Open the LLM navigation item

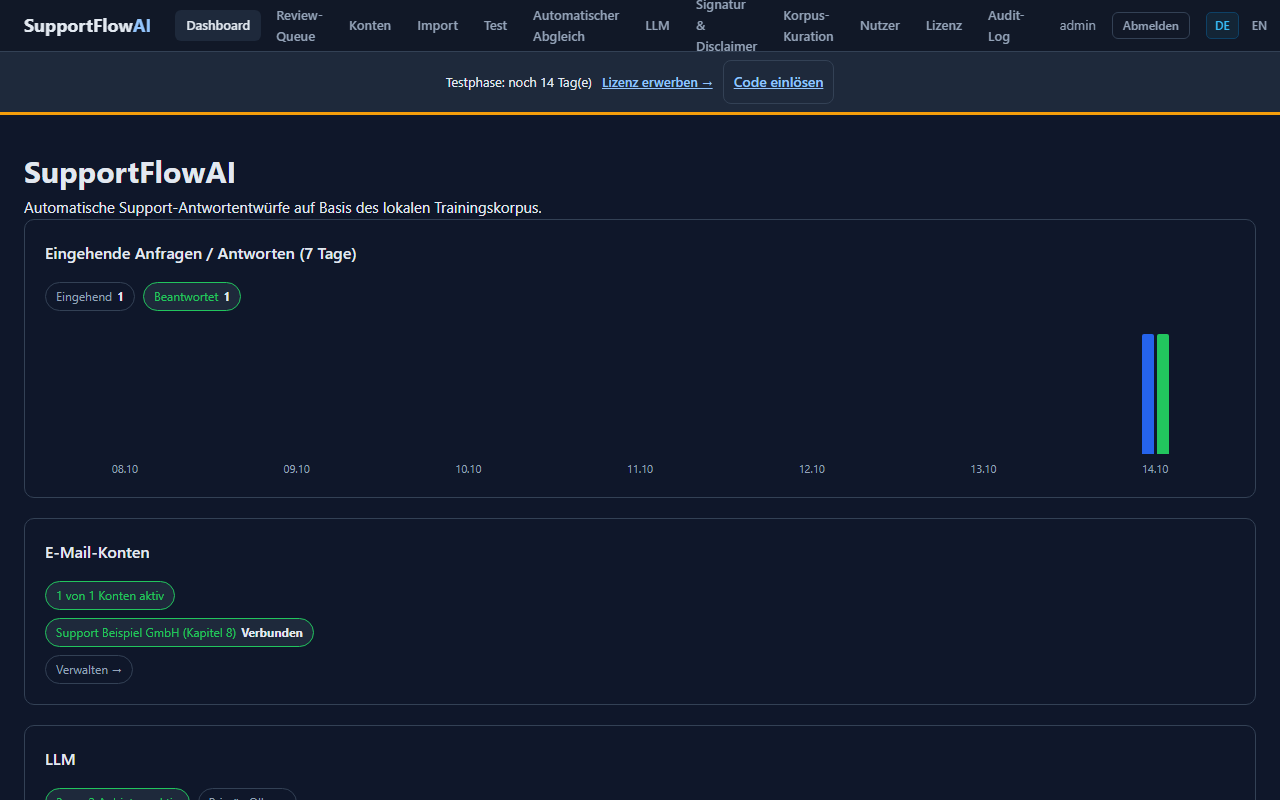coord(657,25)
